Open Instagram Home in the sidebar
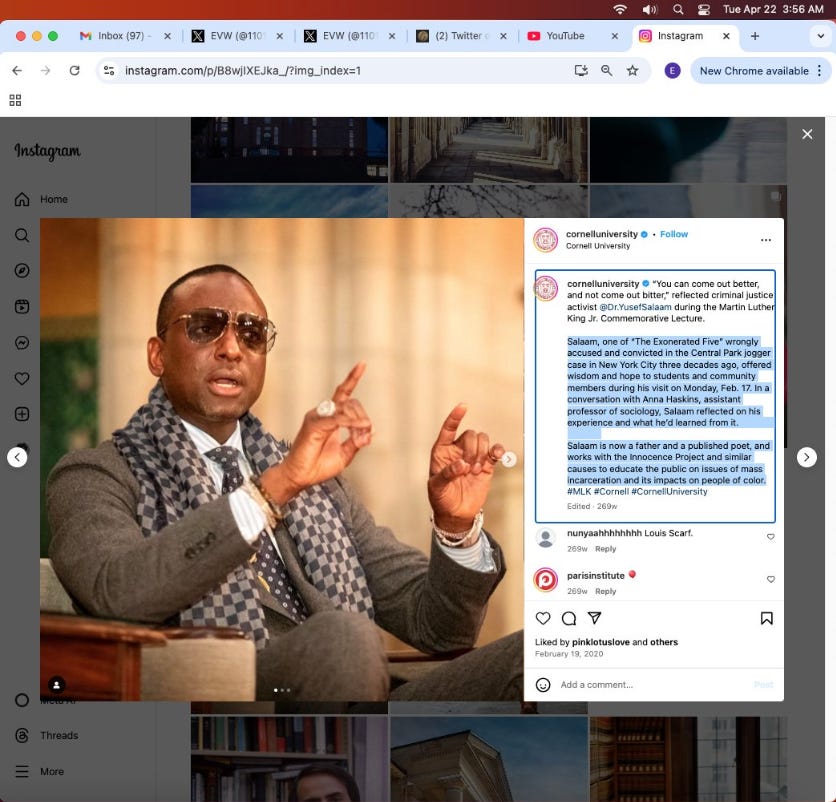This screenshot has width=836, height=802. [41, 199]
